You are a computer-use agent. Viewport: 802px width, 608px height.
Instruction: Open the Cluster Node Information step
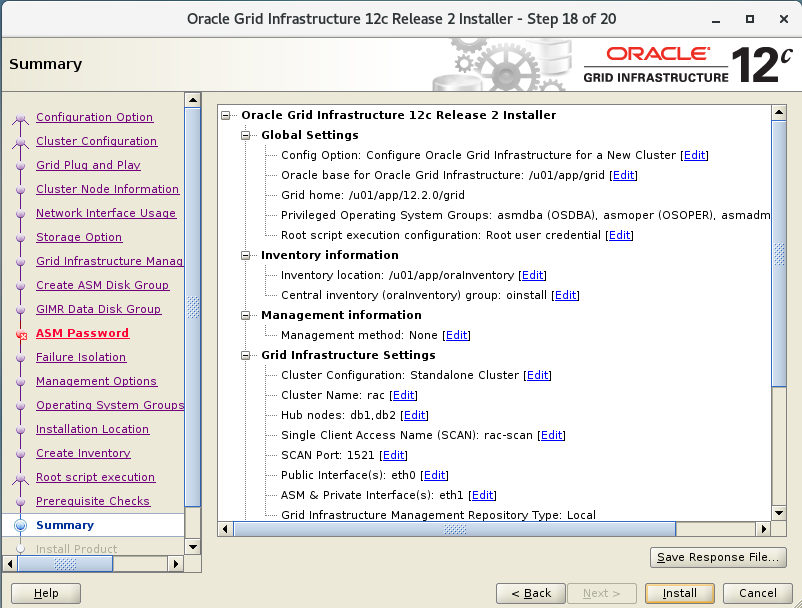point(107,189)
